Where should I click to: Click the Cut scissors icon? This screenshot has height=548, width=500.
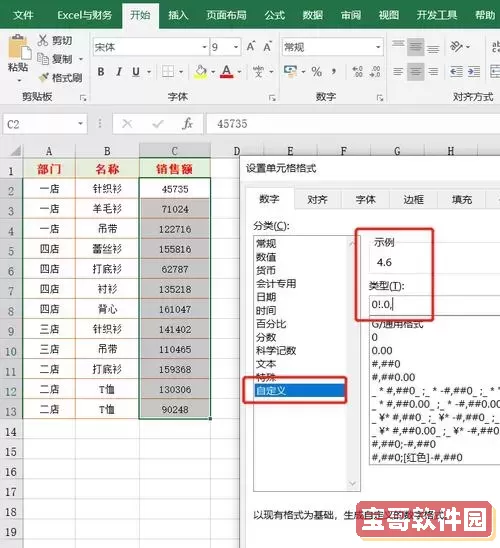(x=43, y=40)
